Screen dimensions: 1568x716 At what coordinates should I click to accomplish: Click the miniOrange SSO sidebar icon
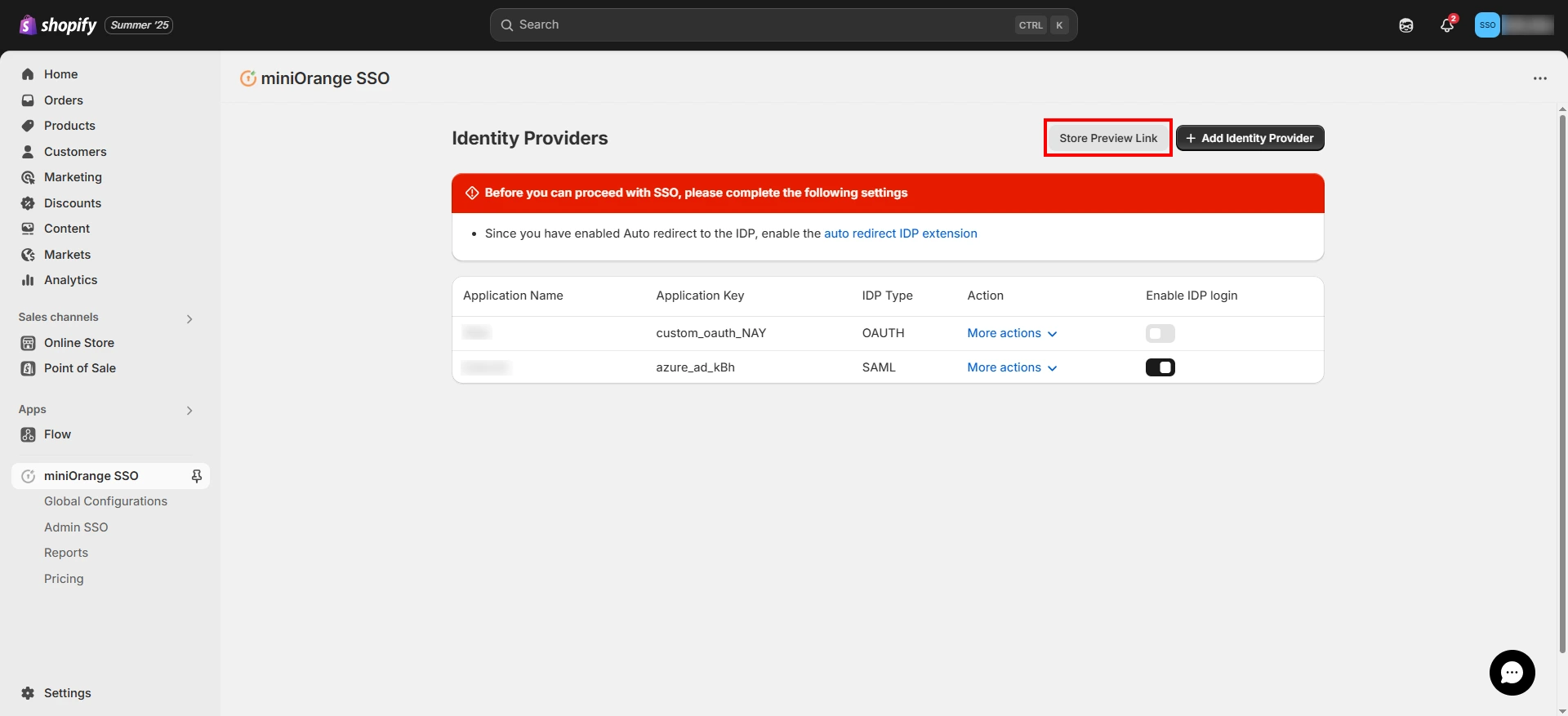pos(28,476)
